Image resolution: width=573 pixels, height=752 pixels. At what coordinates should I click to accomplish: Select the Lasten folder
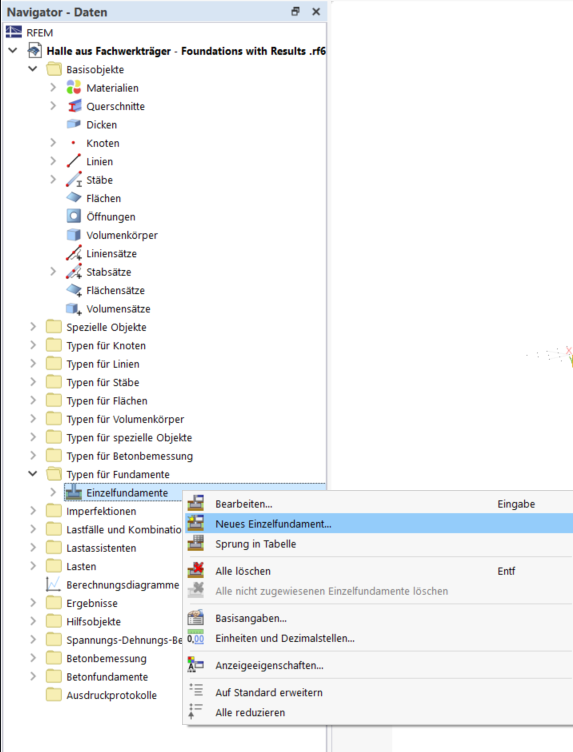(81, 566)
